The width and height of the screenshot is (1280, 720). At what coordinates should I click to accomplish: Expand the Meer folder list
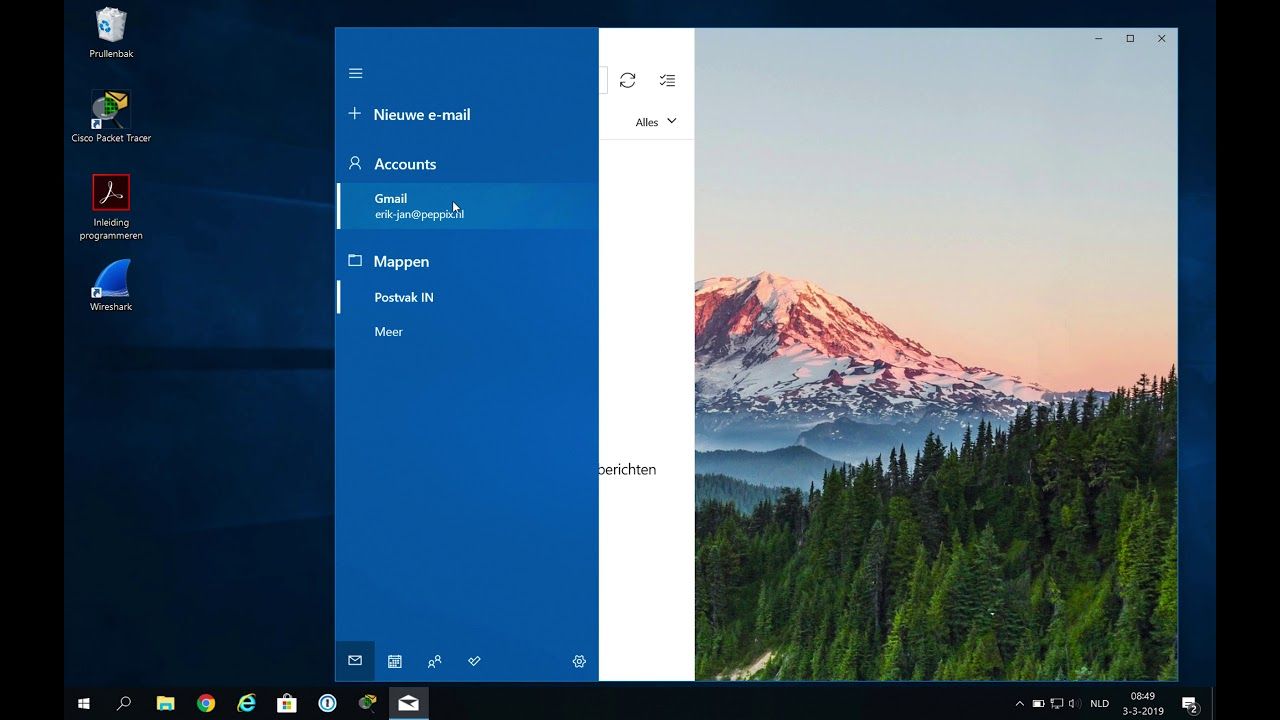point(388,331)
